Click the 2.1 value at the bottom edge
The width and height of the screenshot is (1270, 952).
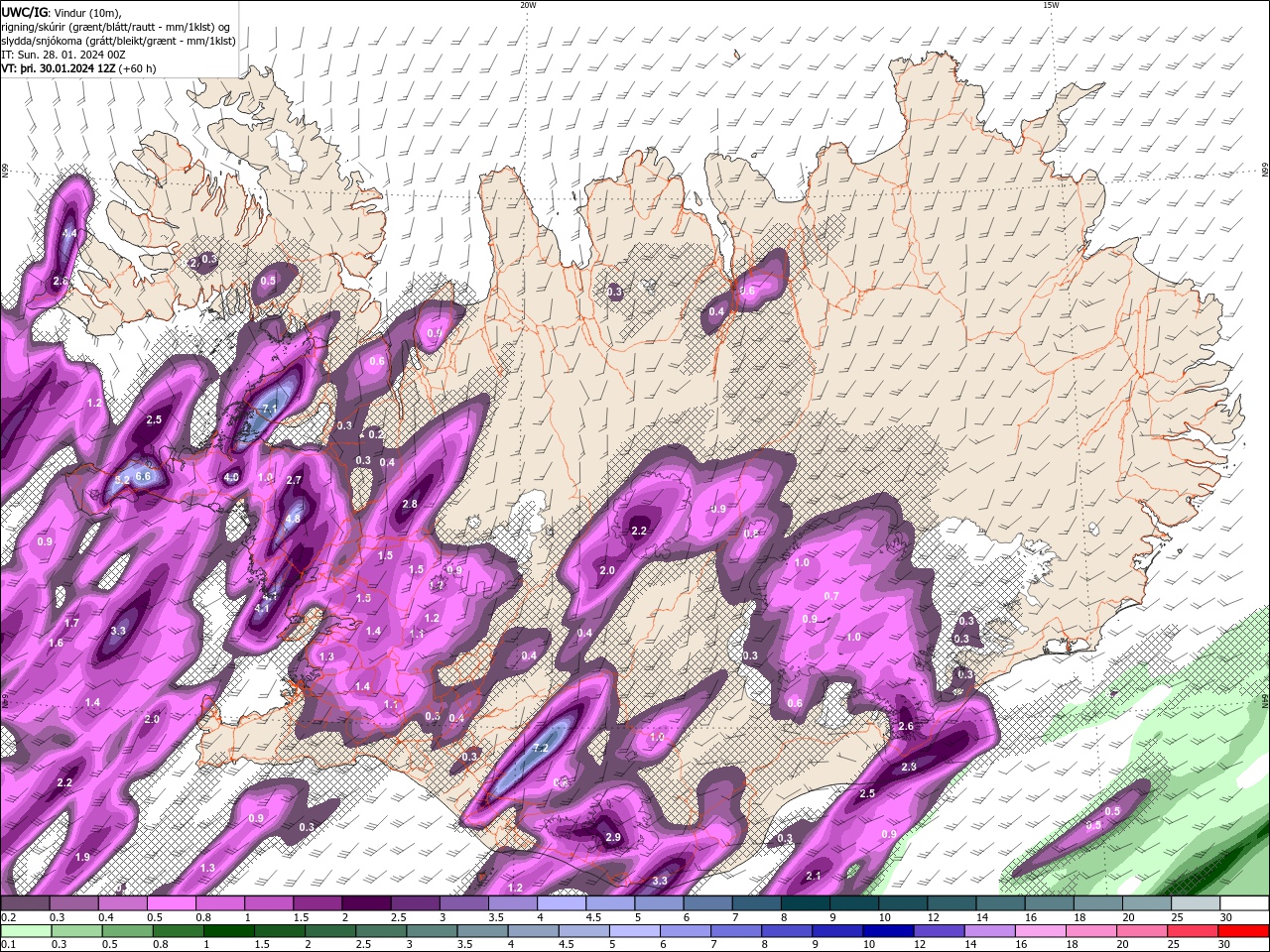coord(814,876)
